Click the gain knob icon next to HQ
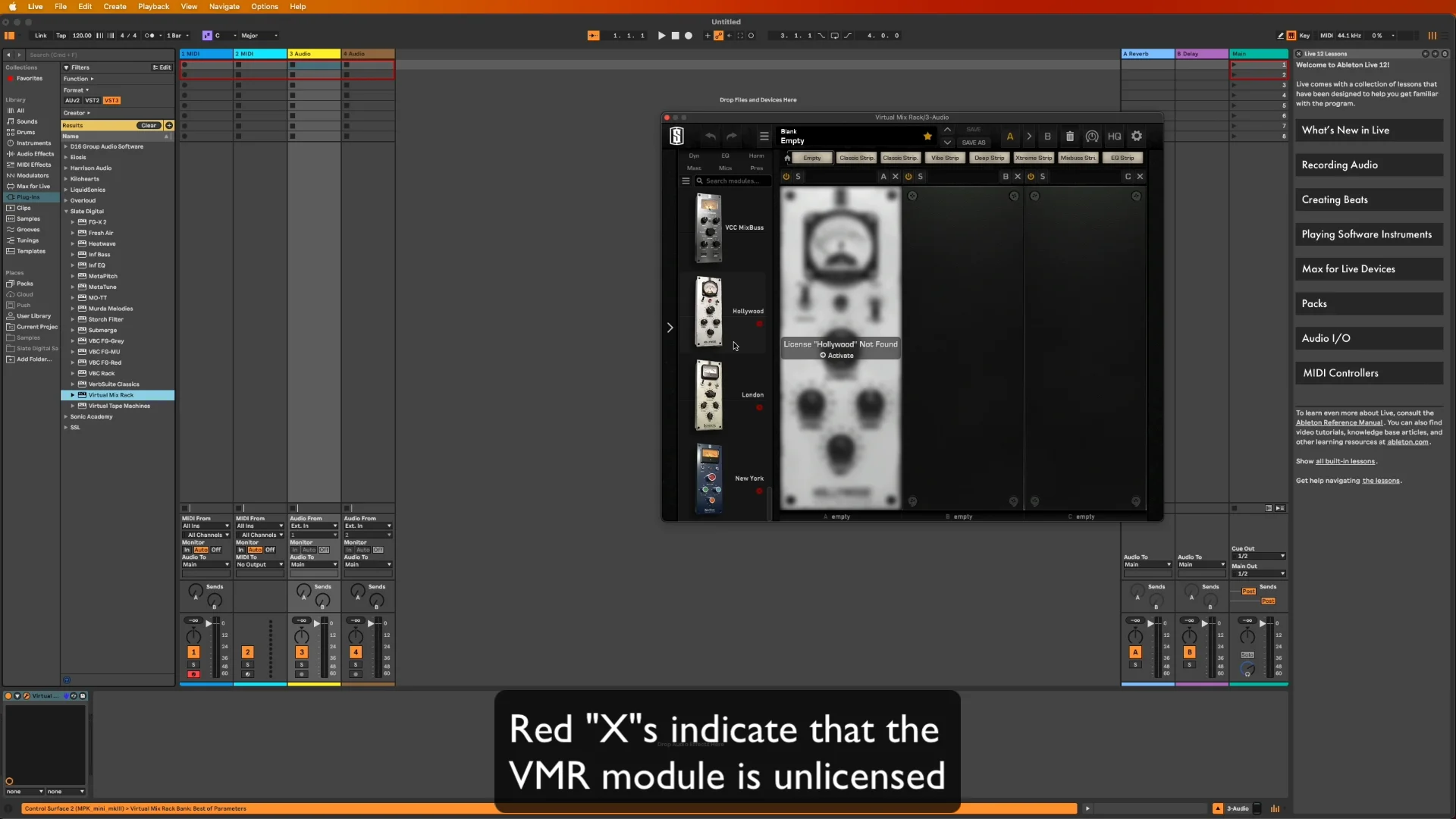 [x=1092, y=136]
